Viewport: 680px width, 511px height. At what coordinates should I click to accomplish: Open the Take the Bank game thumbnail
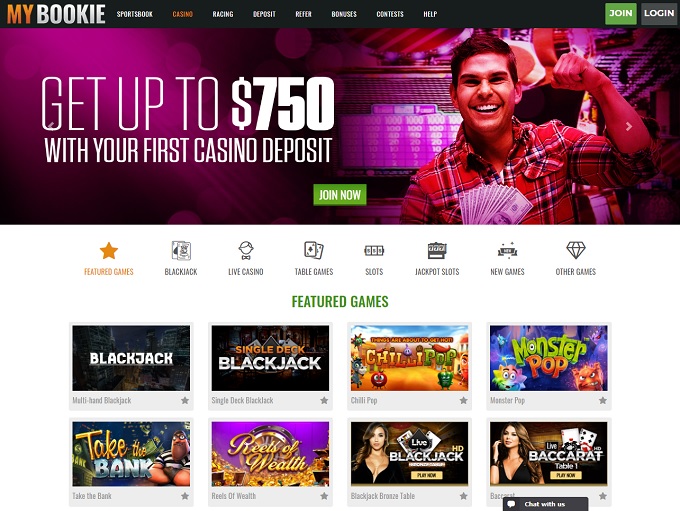(131, 454)
